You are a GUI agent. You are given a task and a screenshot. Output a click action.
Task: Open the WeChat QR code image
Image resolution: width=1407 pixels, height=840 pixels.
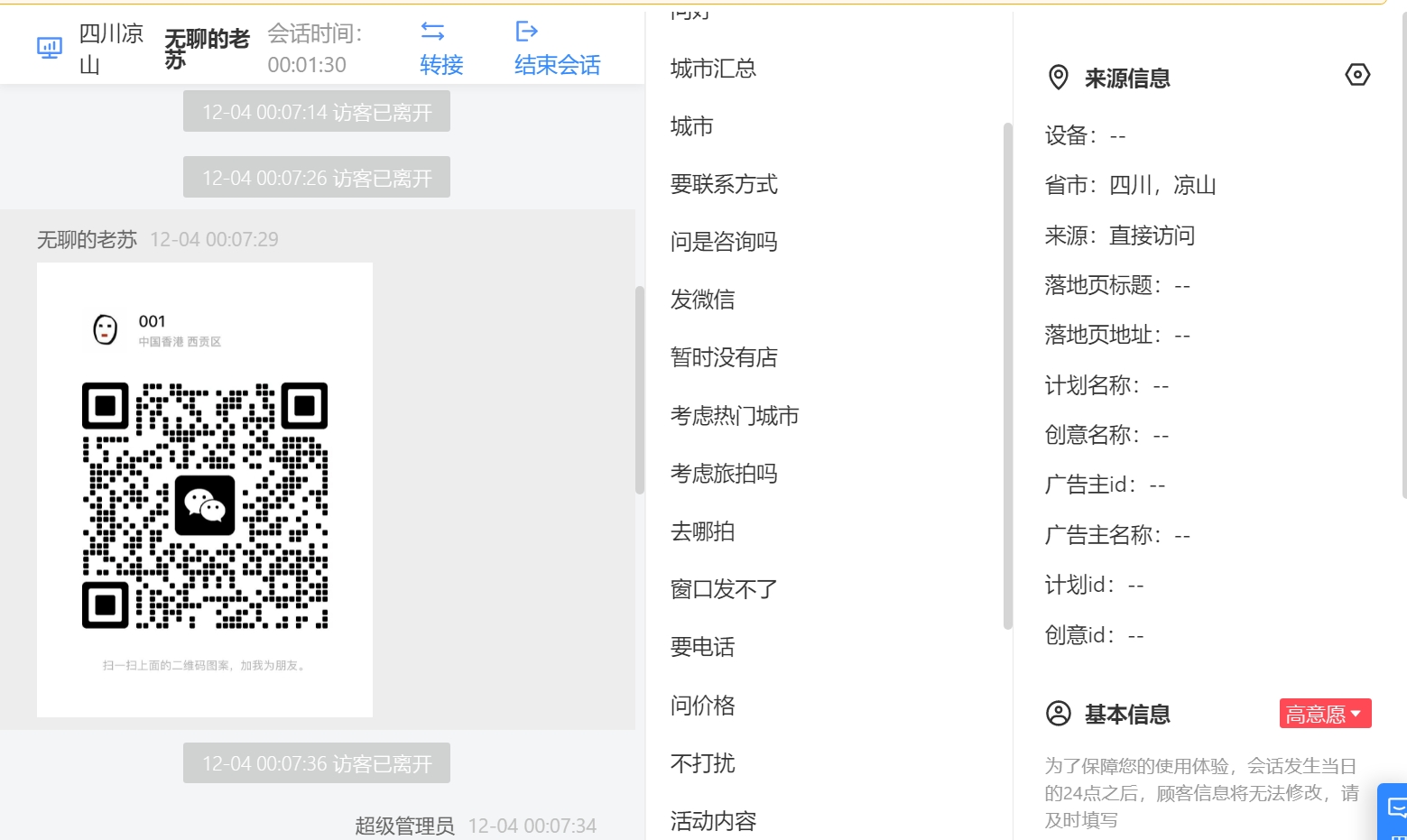(205, 490)
